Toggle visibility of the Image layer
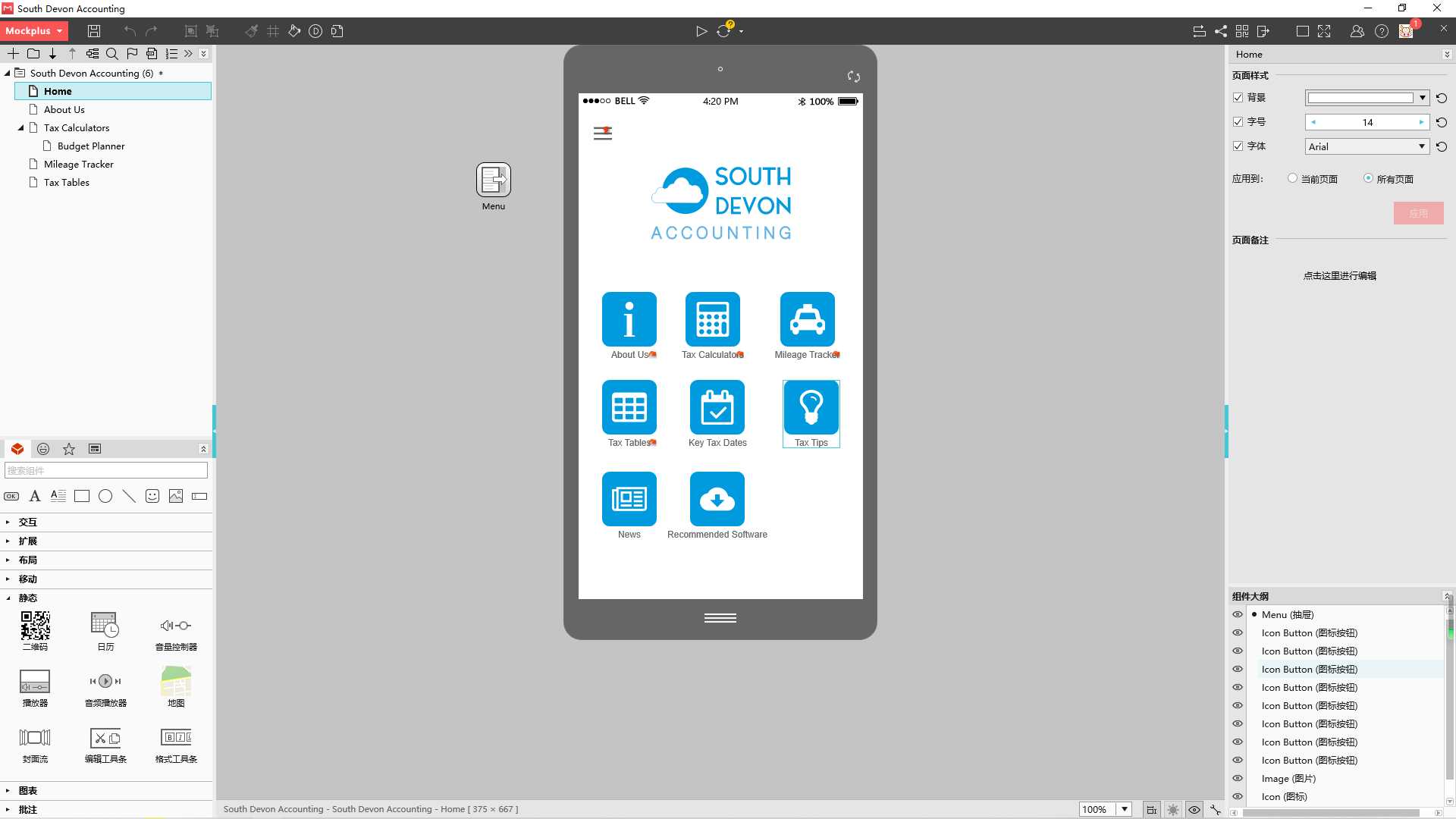The image size is (1456, 819). point(1238,779)
